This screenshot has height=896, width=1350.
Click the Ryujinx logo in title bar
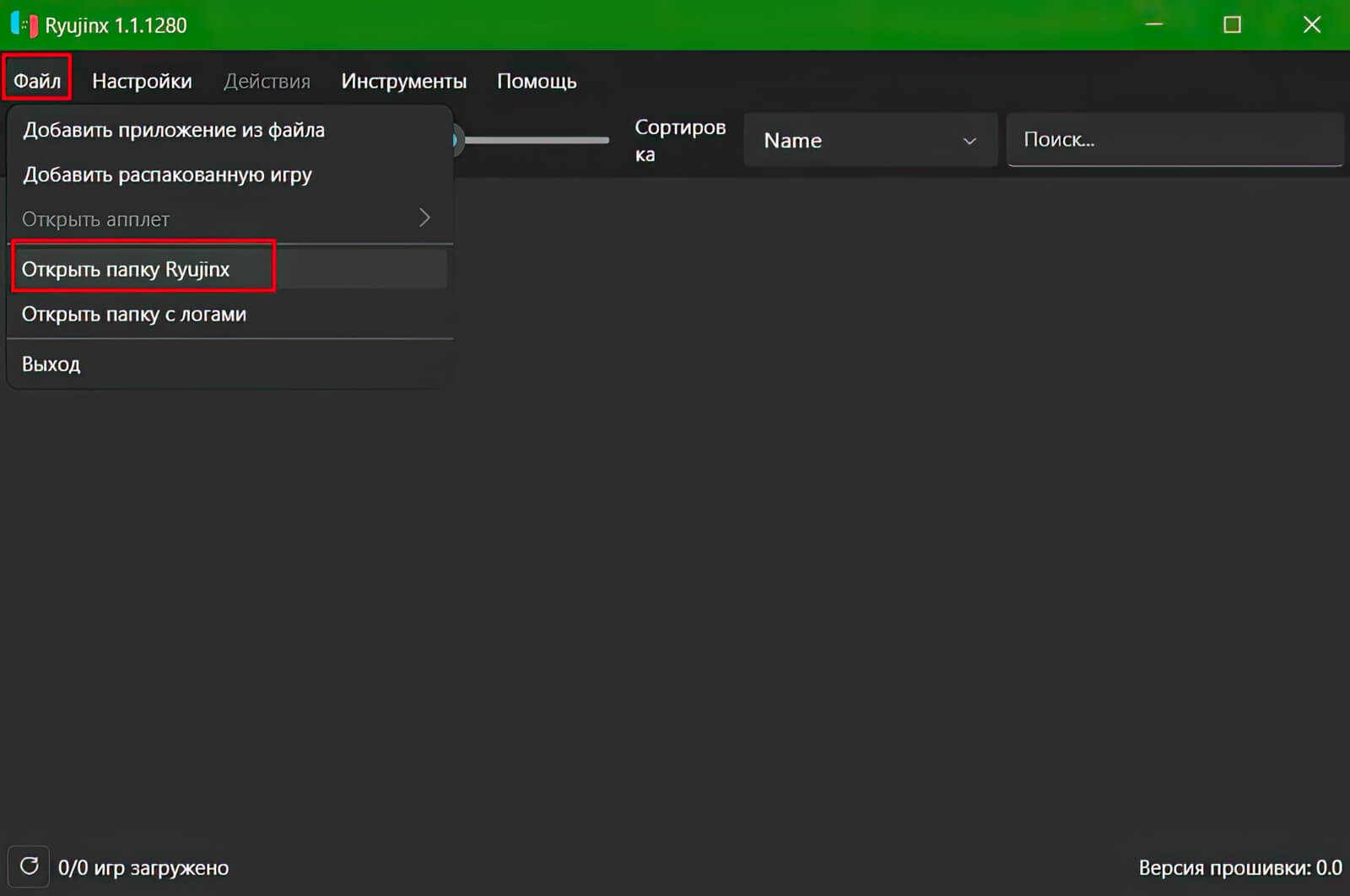coord(24,24)
